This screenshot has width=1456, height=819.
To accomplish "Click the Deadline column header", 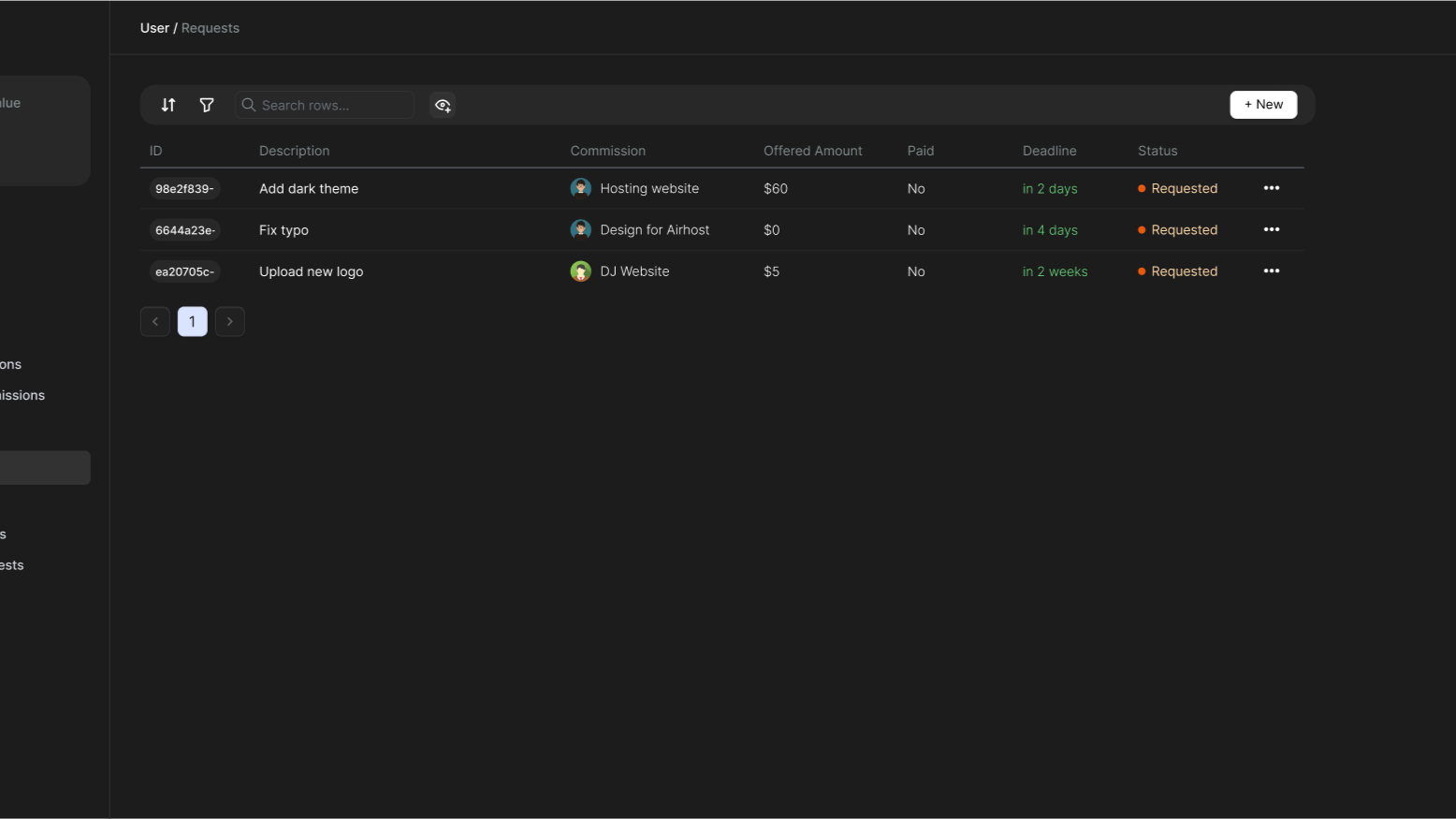I will pos(1049,151).
